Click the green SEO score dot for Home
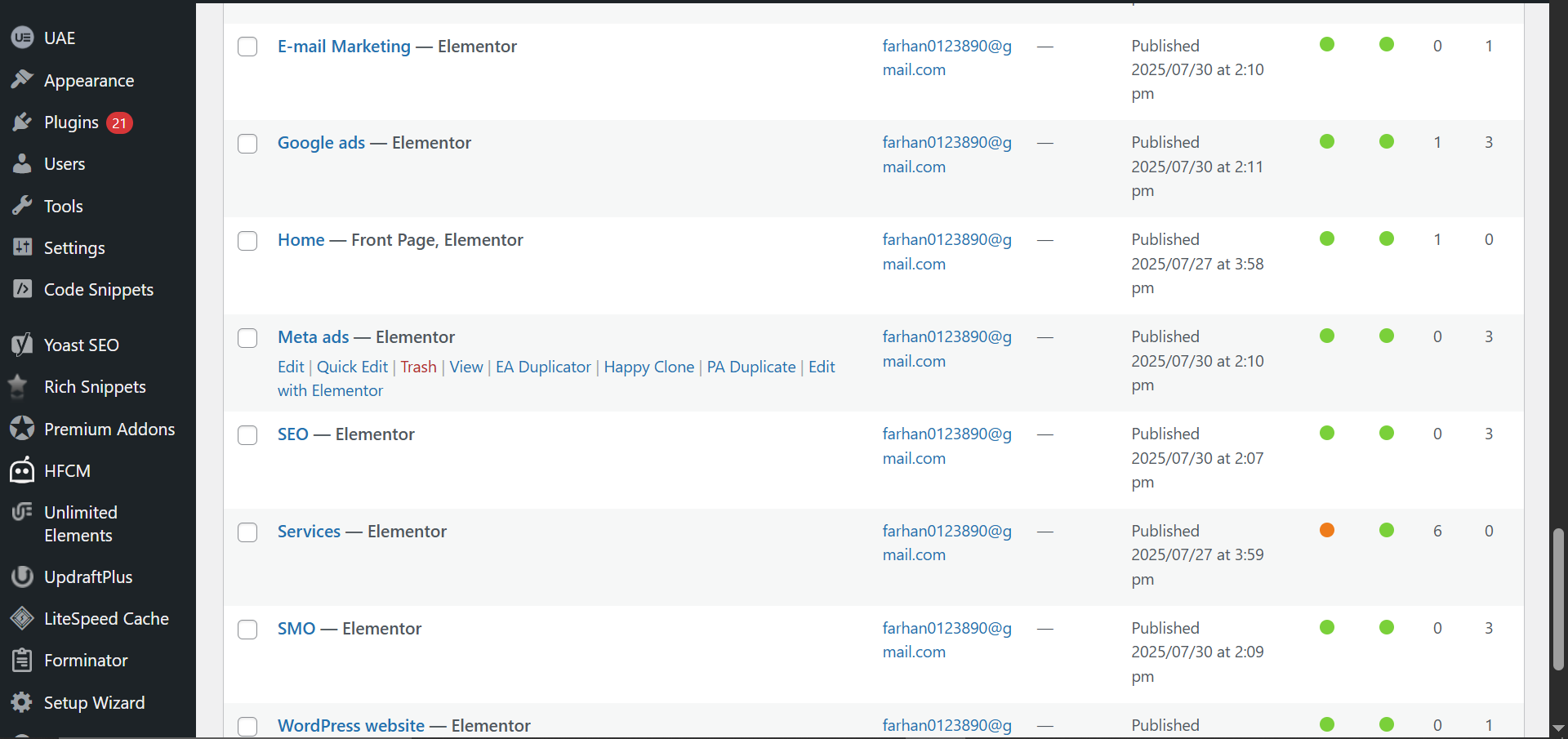 (1327, 238)
